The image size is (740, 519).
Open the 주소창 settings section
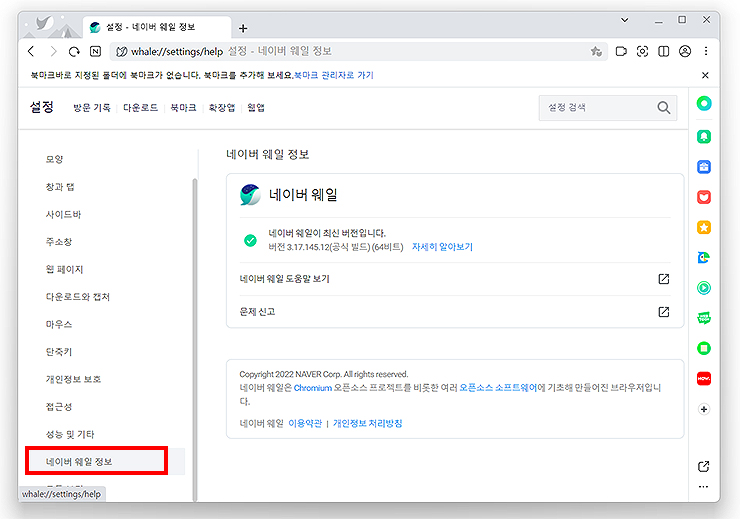[59, 242]
